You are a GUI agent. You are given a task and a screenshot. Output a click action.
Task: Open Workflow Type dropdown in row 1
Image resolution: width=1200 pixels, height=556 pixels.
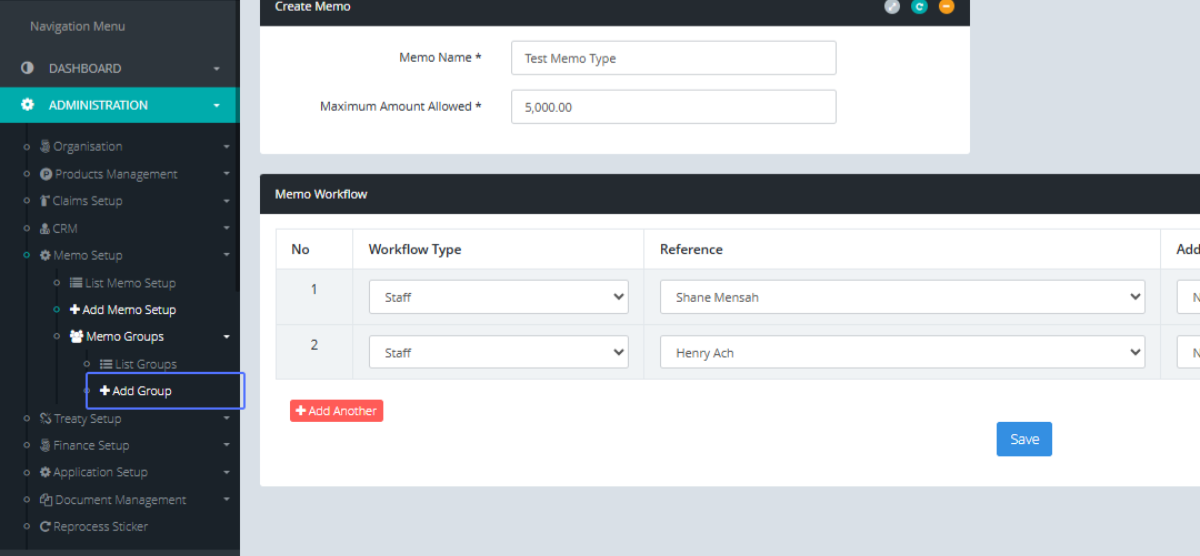pyautogui.click(x=498, y=297)
